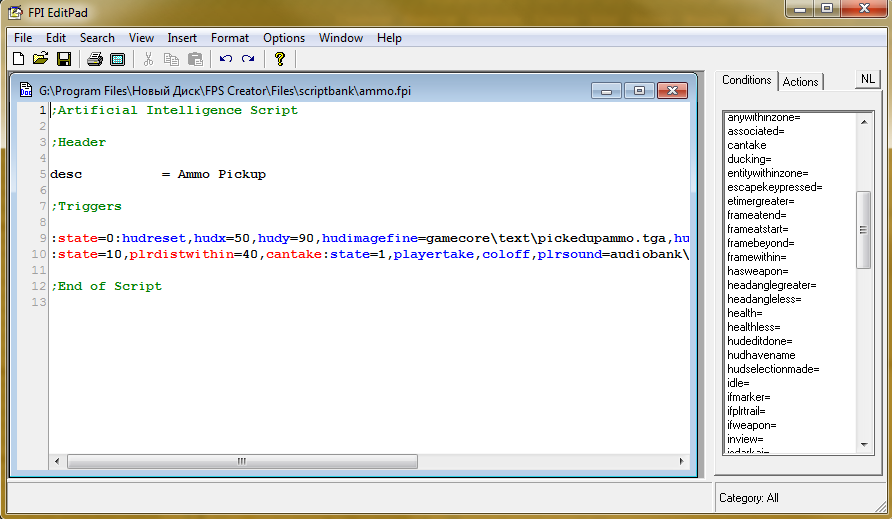Select idle= condition
The height and width of the screenshot is (519, 892).
tap(738, 383)
